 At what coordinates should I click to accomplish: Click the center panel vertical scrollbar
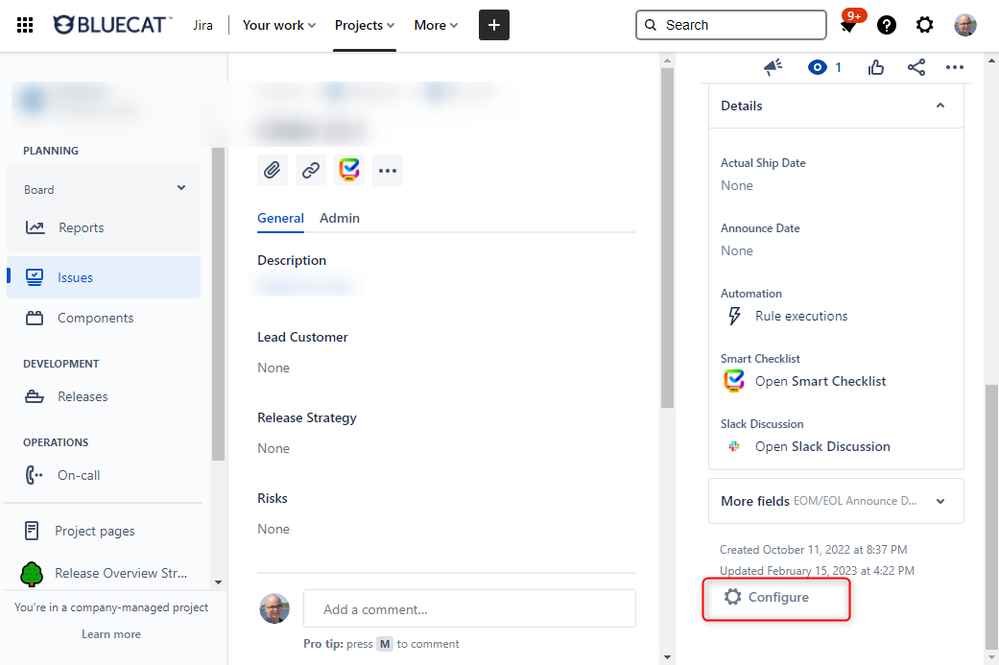[667, 238]
